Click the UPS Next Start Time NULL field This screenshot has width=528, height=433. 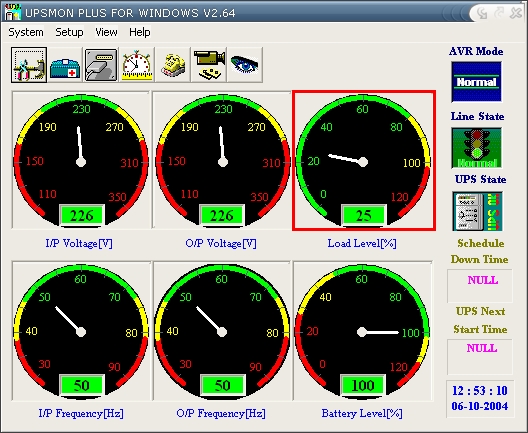click(x=480, y=356)
